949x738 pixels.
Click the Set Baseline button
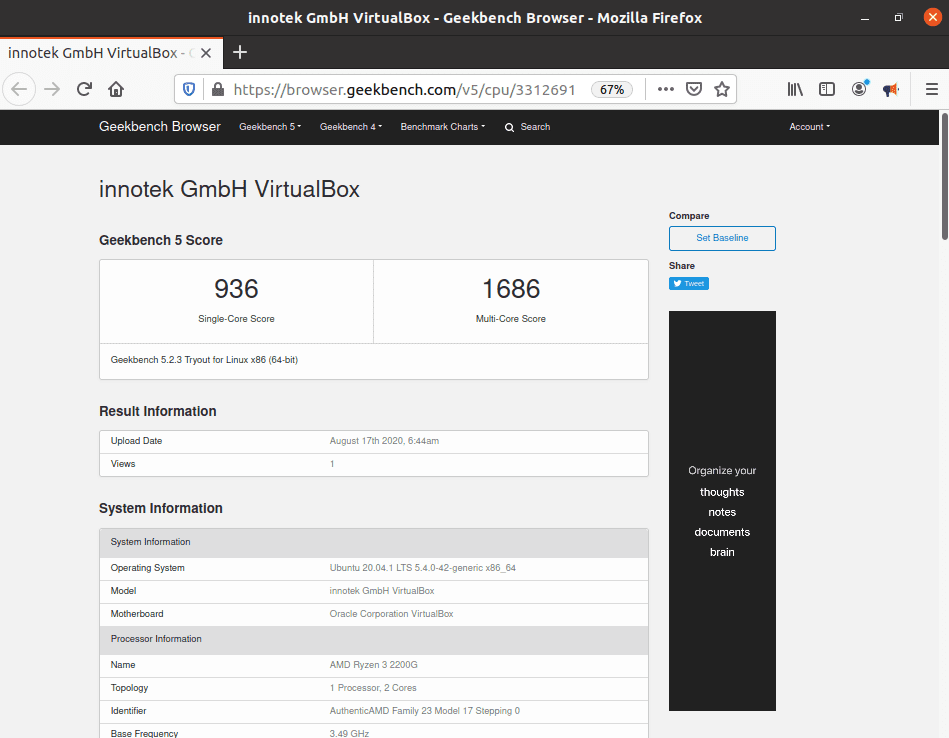(722, 238)
